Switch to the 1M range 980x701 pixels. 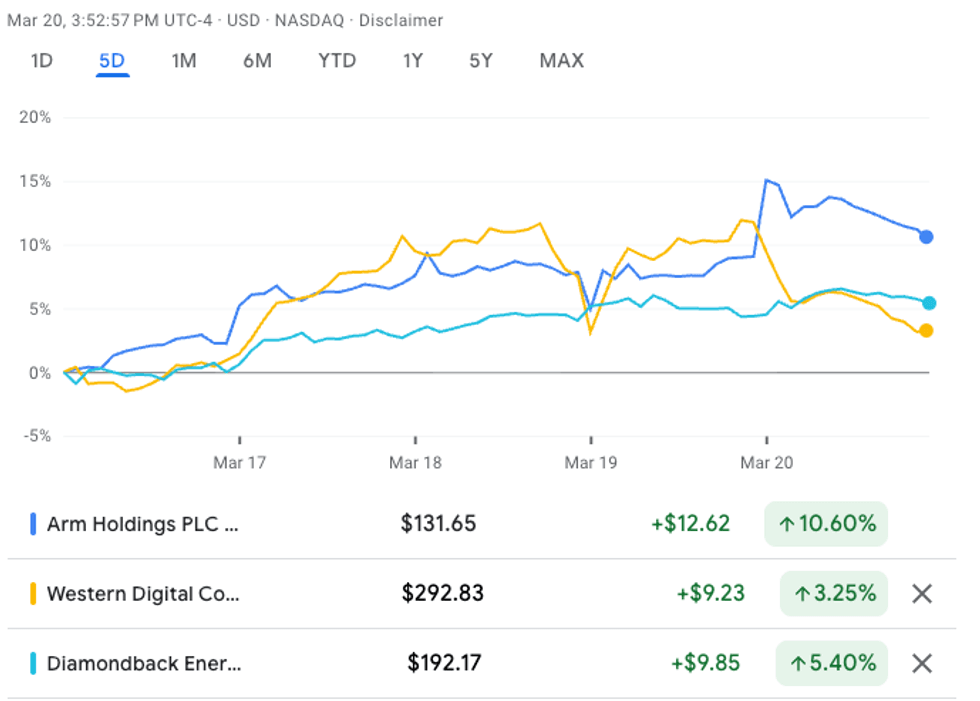click(x=184, y=61)
